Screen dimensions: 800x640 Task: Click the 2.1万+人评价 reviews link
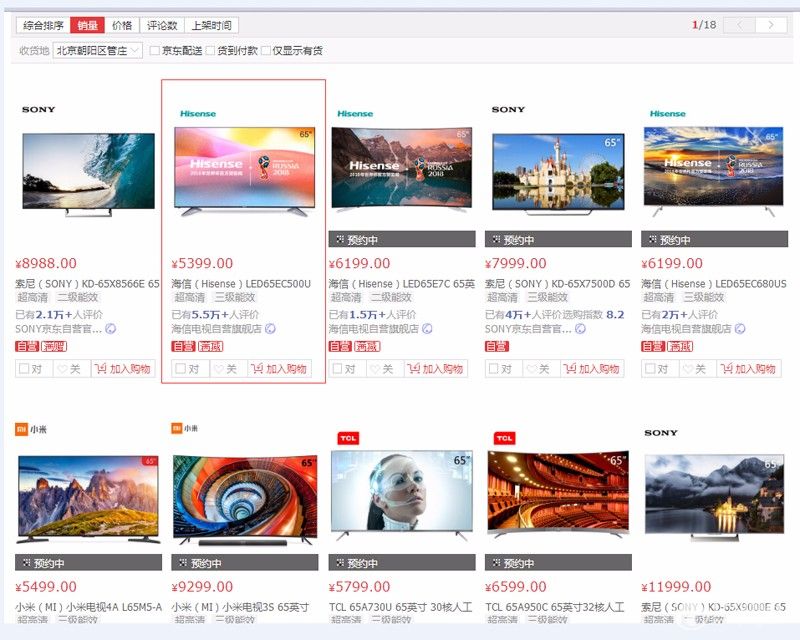tap(50, 315)
